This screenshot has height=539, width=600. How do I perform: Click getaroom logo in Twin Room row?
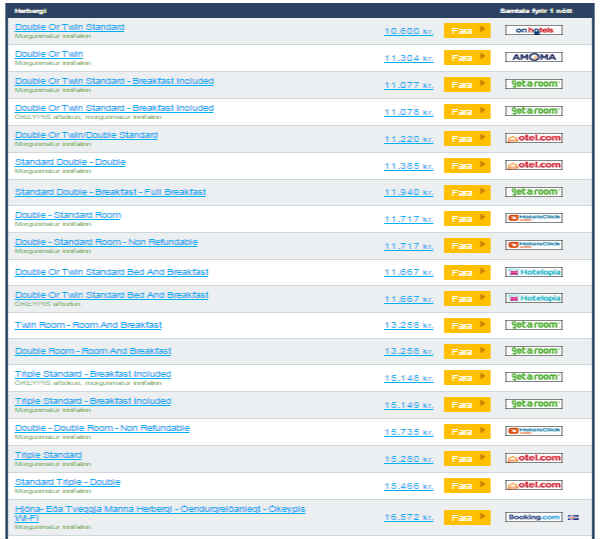(x=534, y=325)
